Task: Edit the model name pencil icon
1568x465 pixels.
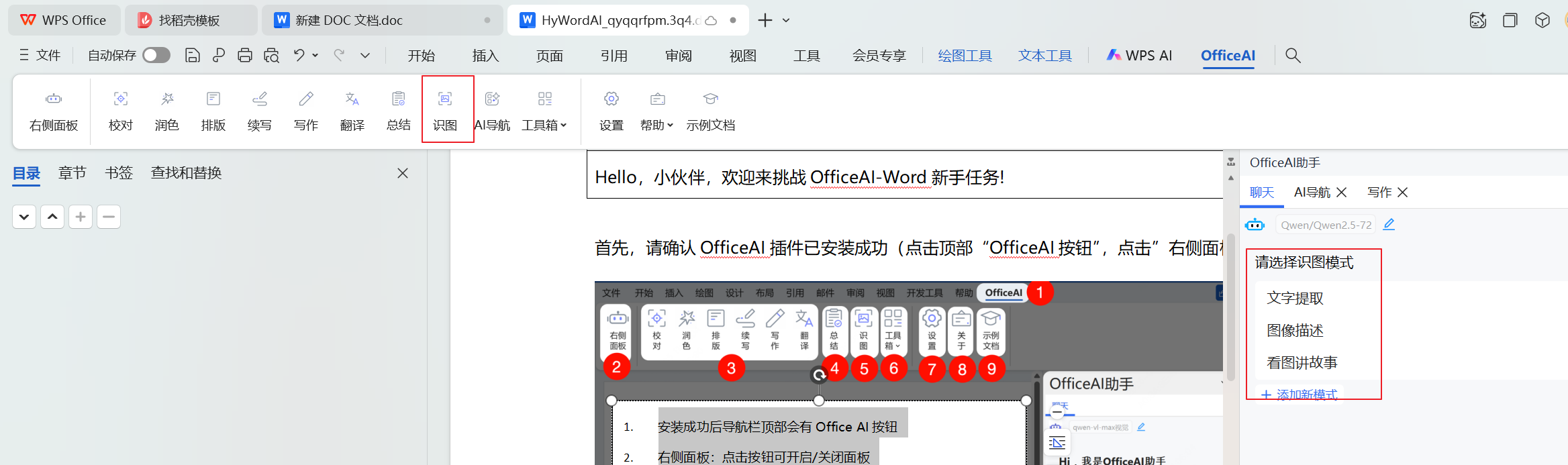Action: (x=1389, y=224)
